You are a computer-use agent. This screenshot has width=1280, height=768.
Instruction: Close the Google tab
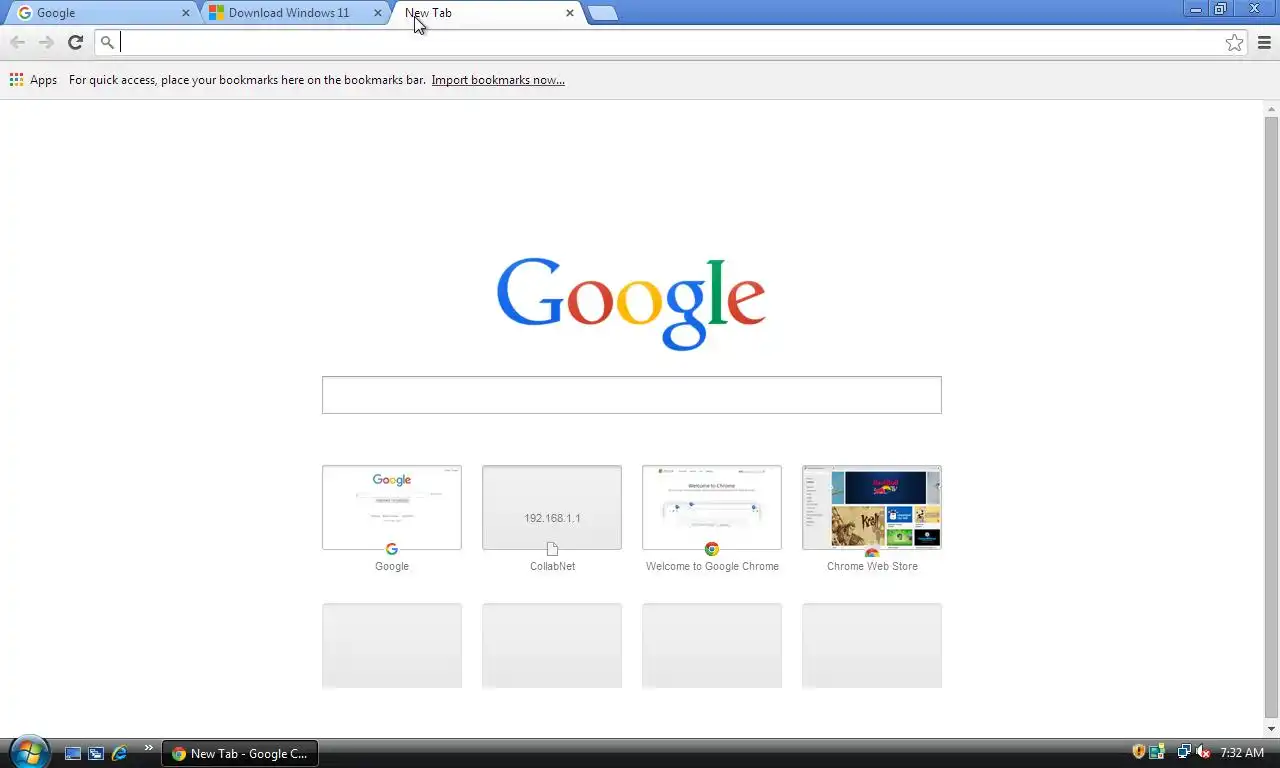[x=185, y=13]
